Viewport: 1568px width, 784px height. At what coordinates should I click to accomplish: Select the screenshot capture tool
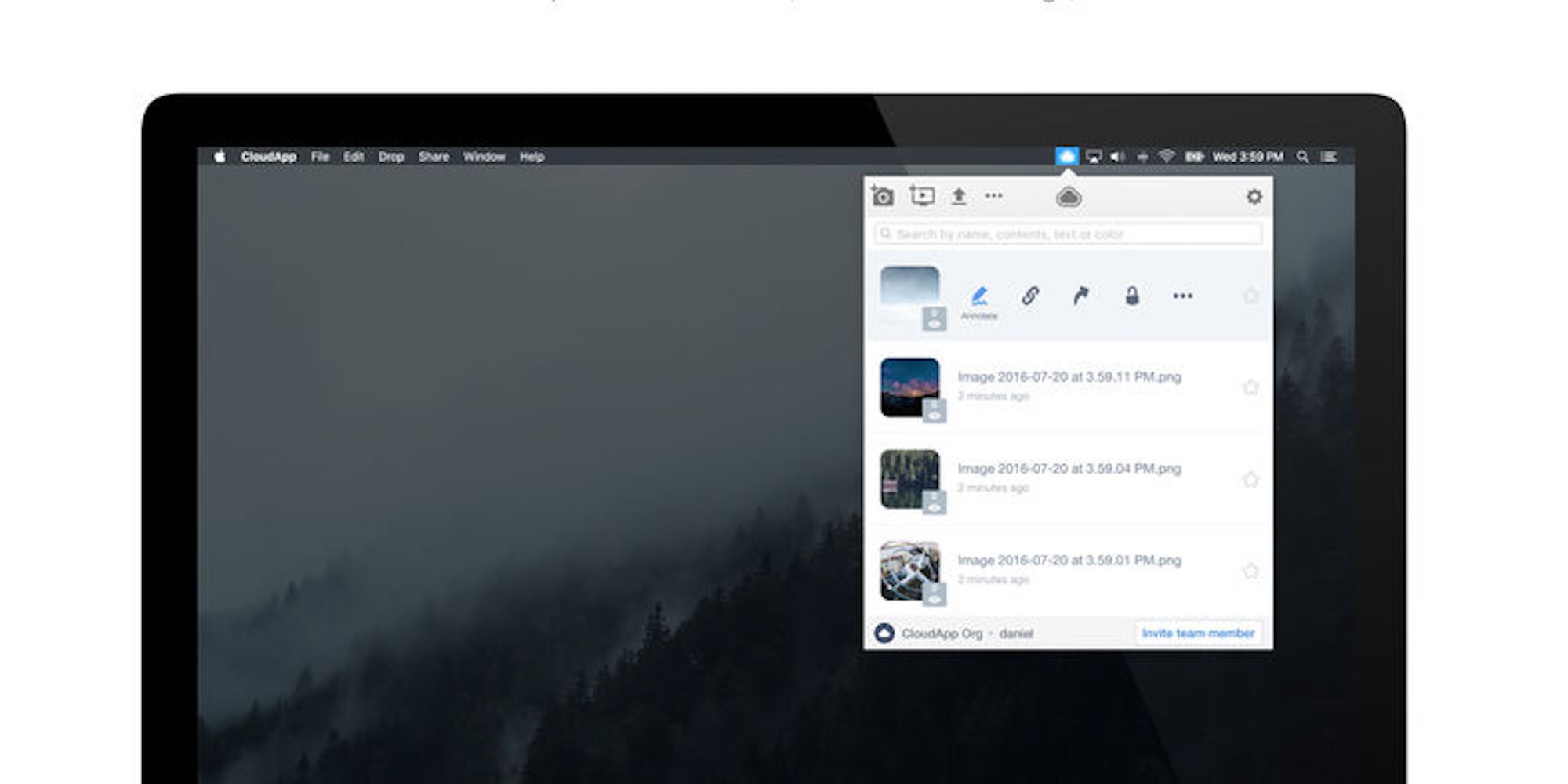pos(884,197)
